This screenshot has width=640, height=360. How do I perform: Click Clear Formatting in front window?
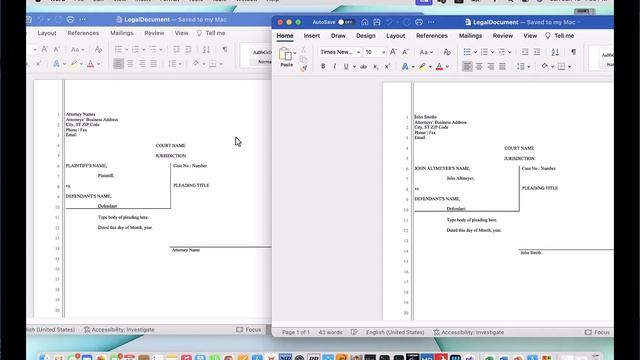tap(447, 52)
